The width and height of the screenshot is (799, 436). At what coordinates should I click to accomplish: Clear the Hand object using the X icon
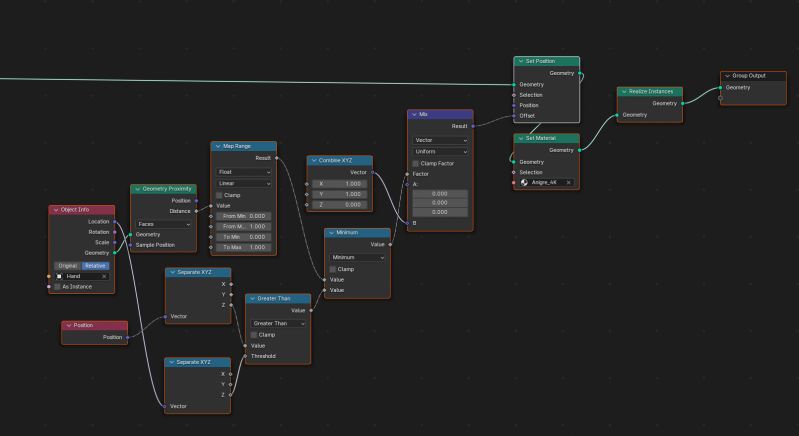coord(104,276)
